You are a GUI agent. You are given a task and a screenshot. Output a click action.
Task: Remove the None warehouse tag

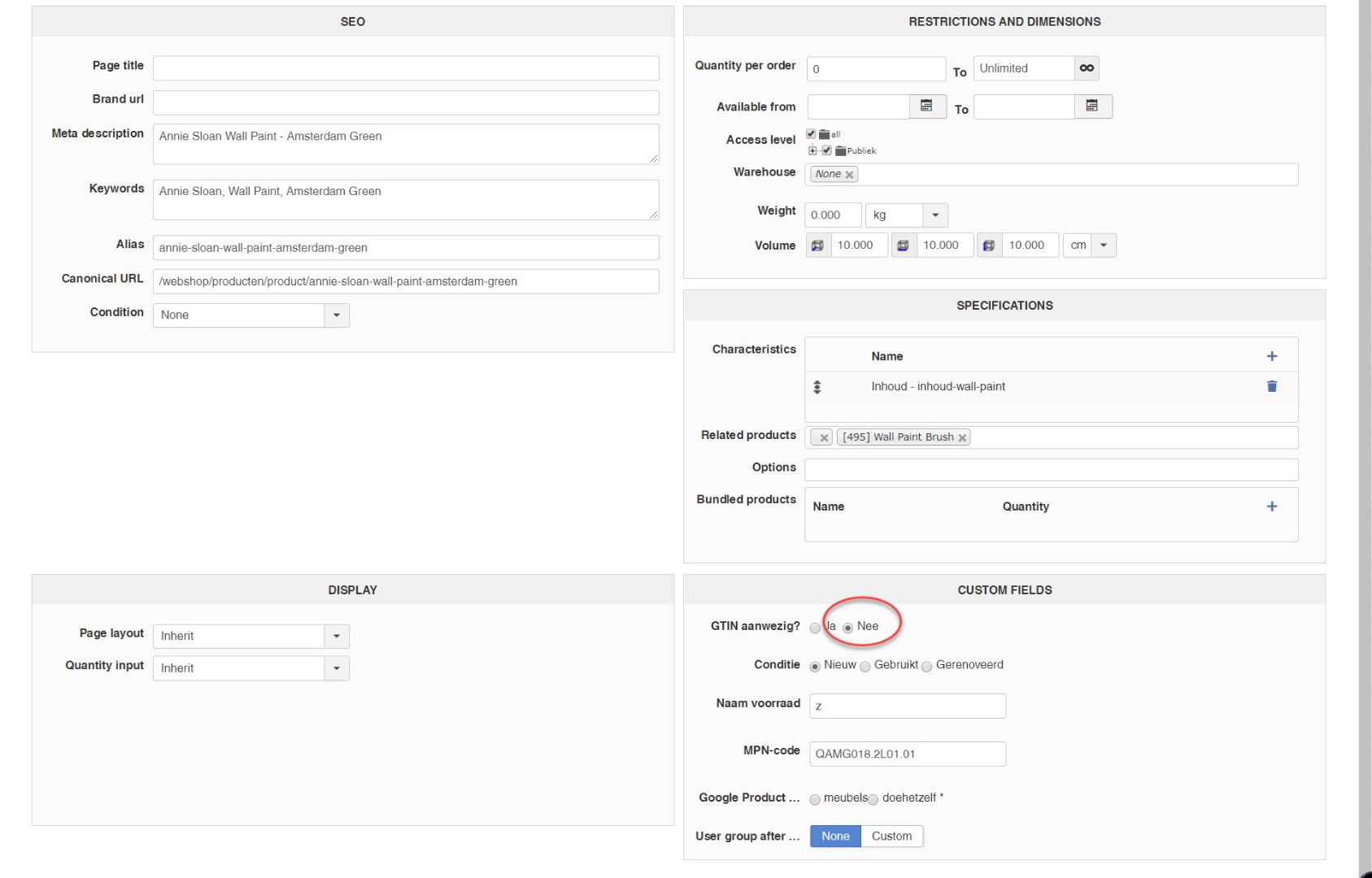click(849, 175)
